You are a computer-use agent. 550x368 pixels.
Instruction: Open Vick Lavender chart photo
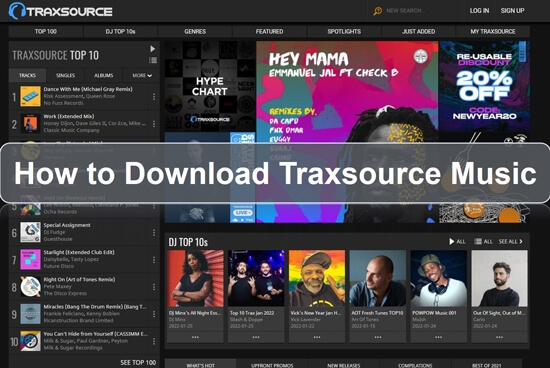click(317, 279)
